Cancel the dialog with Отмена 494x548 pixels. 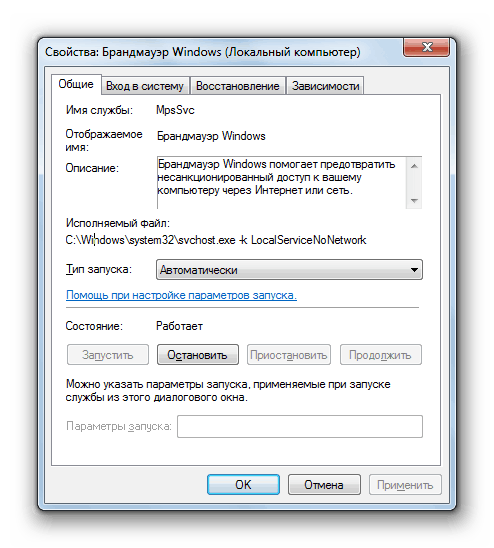[x=324, y=485]
